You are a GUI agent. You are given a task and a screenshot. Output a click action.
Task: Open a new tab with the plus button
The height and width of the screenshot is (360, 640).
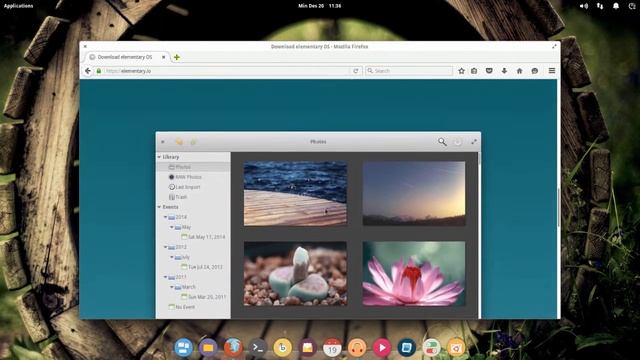point(177,57)
